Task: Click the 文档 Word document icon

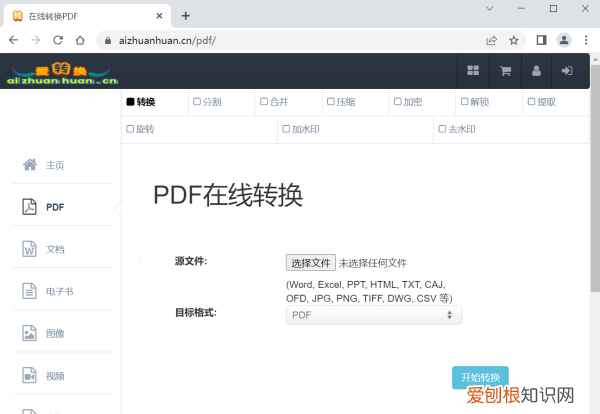Action: [x=29, y=249]
